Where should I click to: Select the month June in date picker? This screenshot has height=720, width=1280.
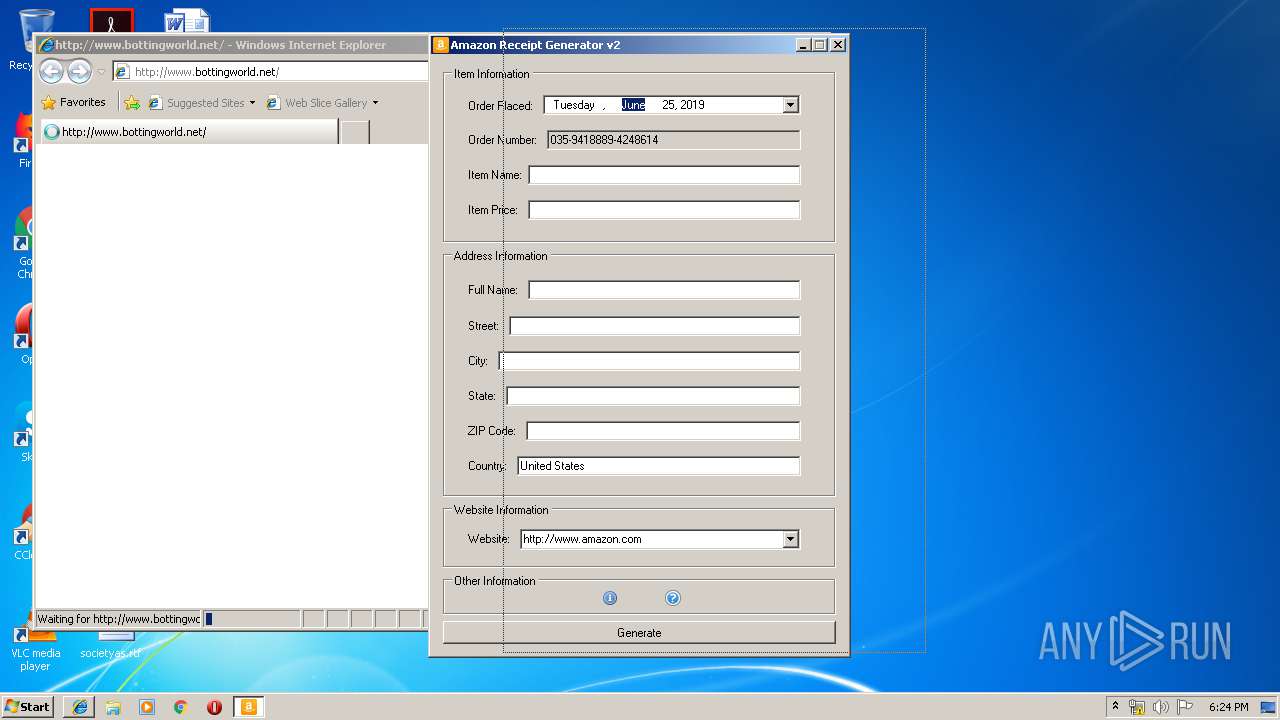click(633, 105)
